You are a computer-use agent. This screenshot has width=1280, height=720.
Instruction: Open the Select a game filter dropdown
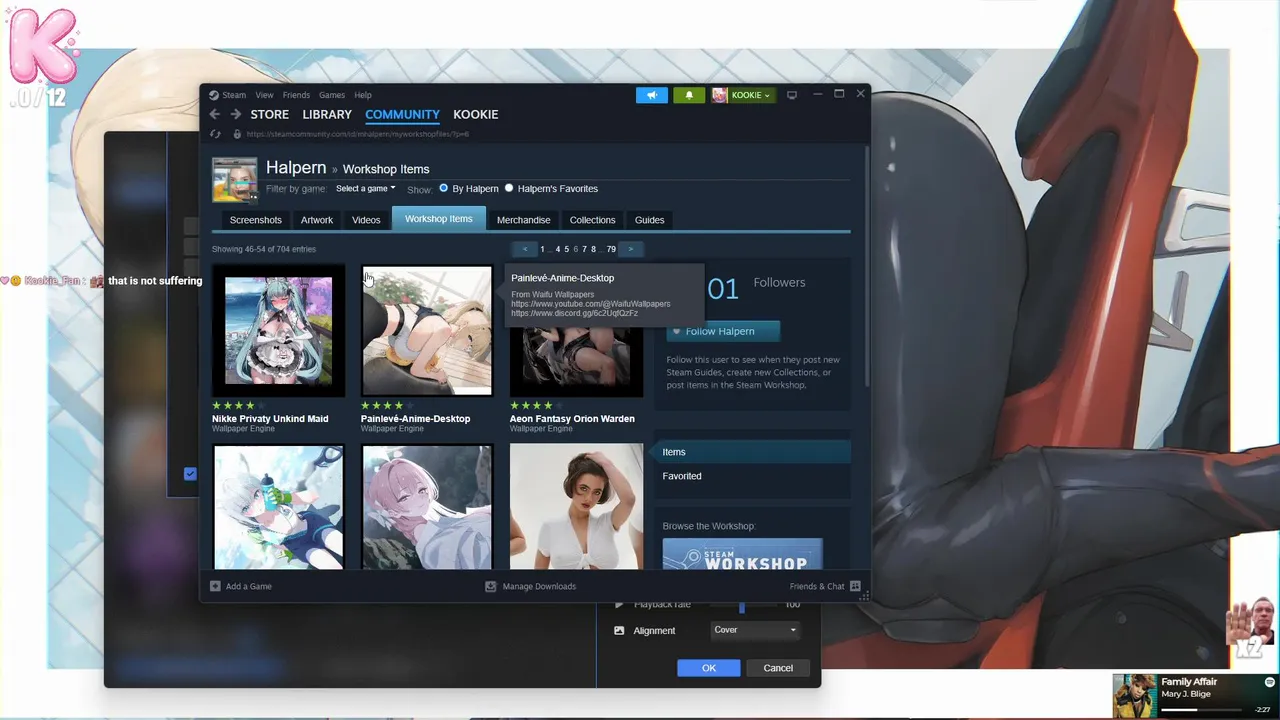click(x=365, y=188)
